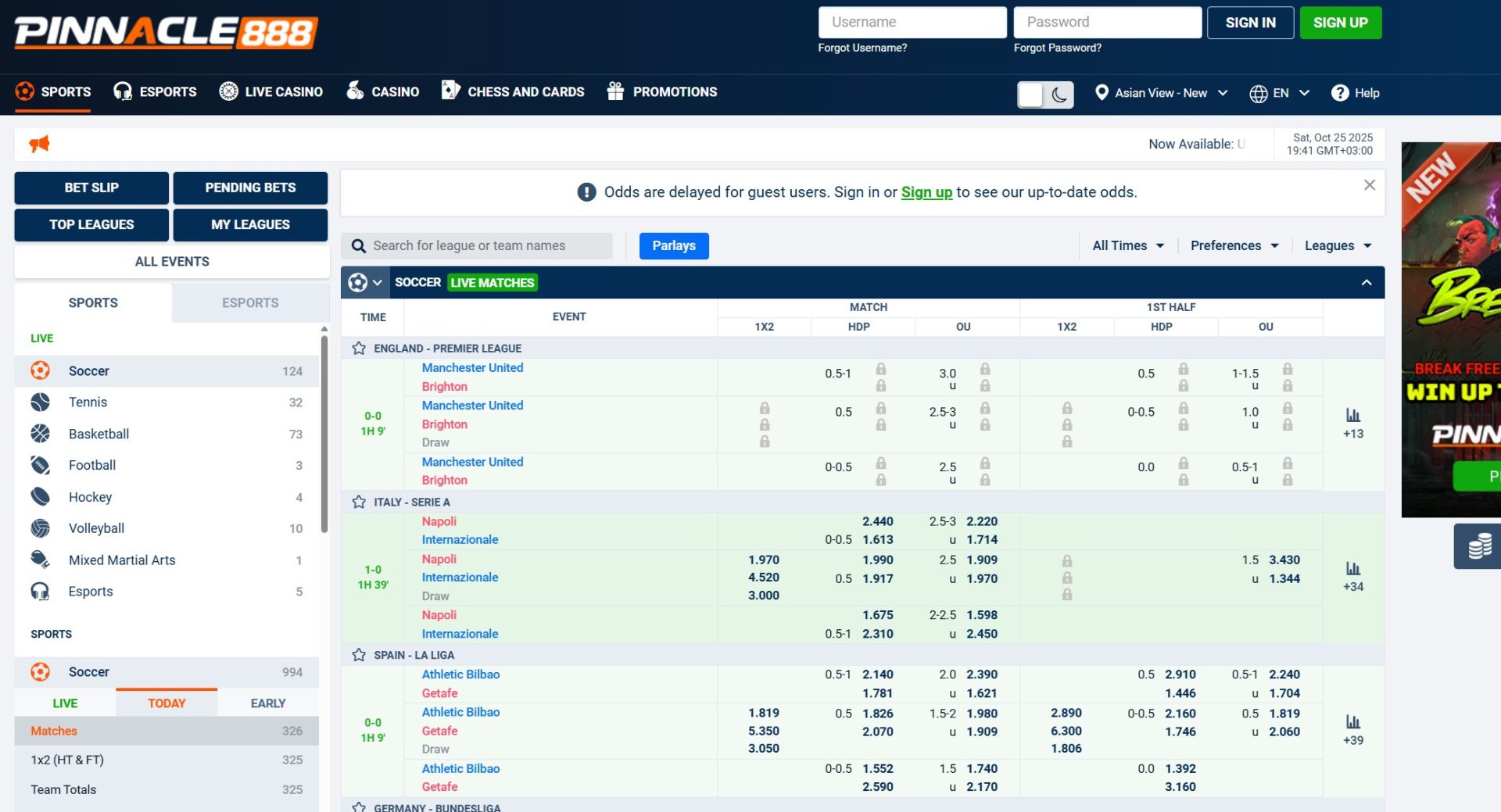
Task: Expand the All Times filter dropdown
Action: point(1127,246)
